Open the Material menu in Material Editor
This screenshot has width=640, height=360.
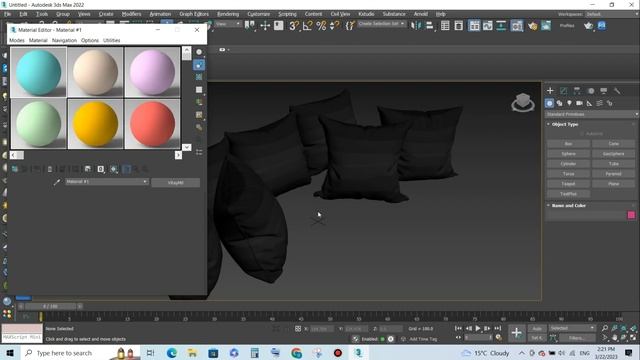[x=38, y=40]
